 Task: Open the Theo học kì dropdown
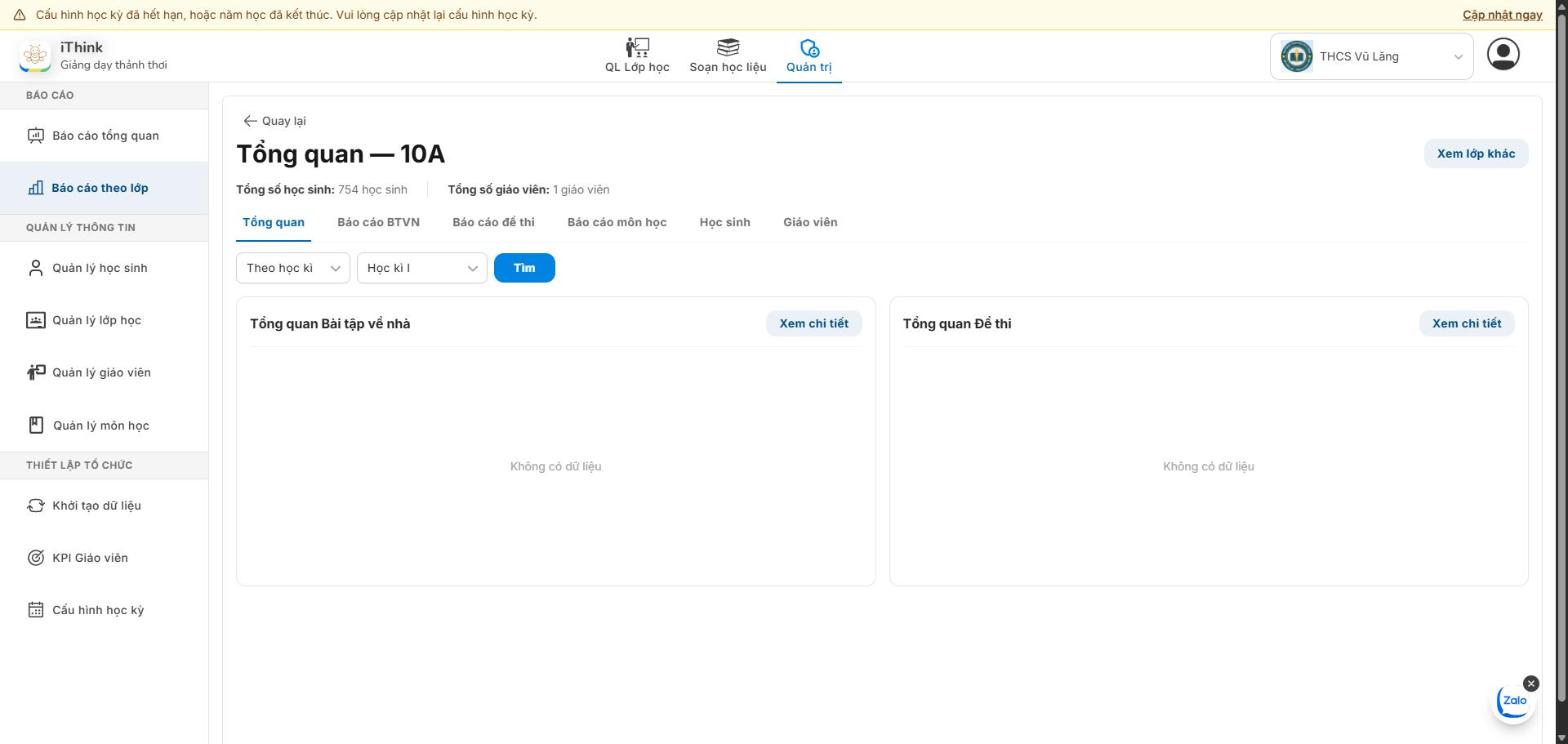(293, 268)
